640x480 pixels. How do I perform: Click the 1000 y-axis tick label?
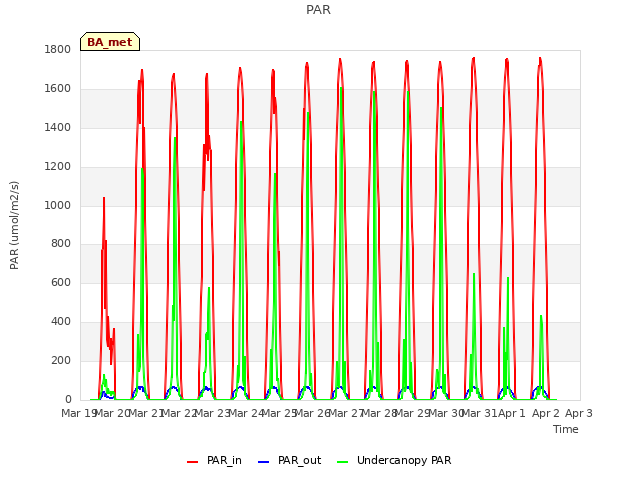[58, 205]
